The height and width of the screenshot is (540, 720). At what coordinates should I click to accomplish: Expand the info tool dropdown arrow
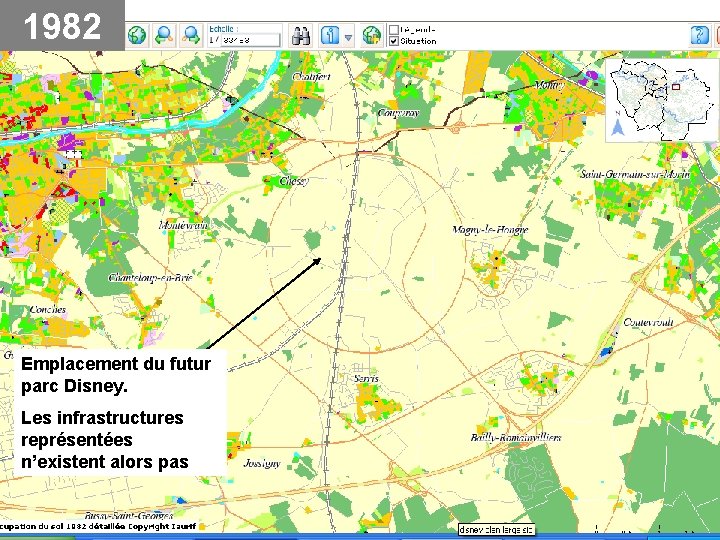[x=349, y=37]
